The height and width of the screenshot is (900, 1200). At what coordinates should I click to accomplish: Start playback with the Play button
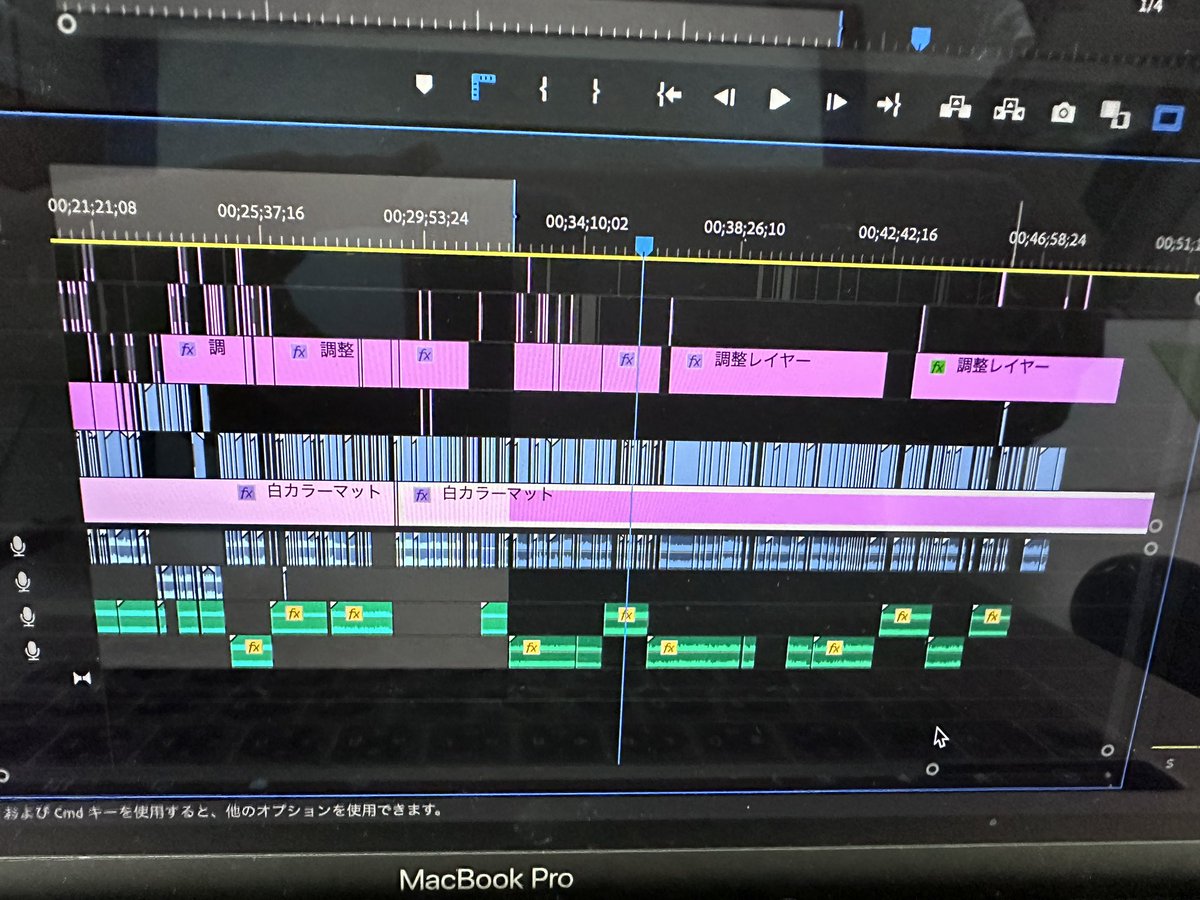779,99
